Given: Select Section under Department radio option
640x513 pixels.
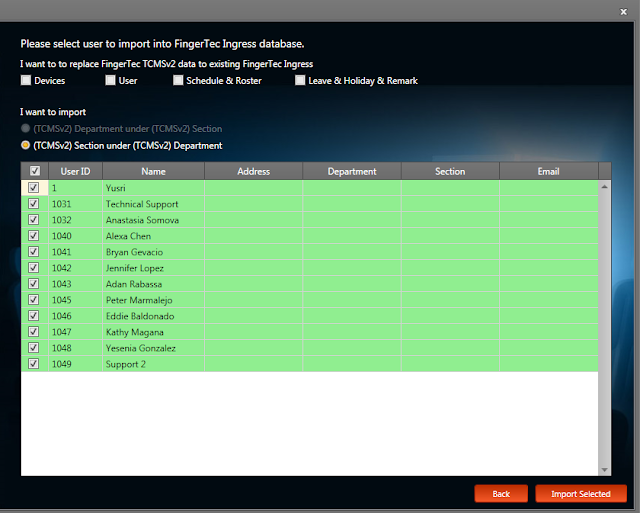Looking at the screenshot, I should (x=25, y=145).
